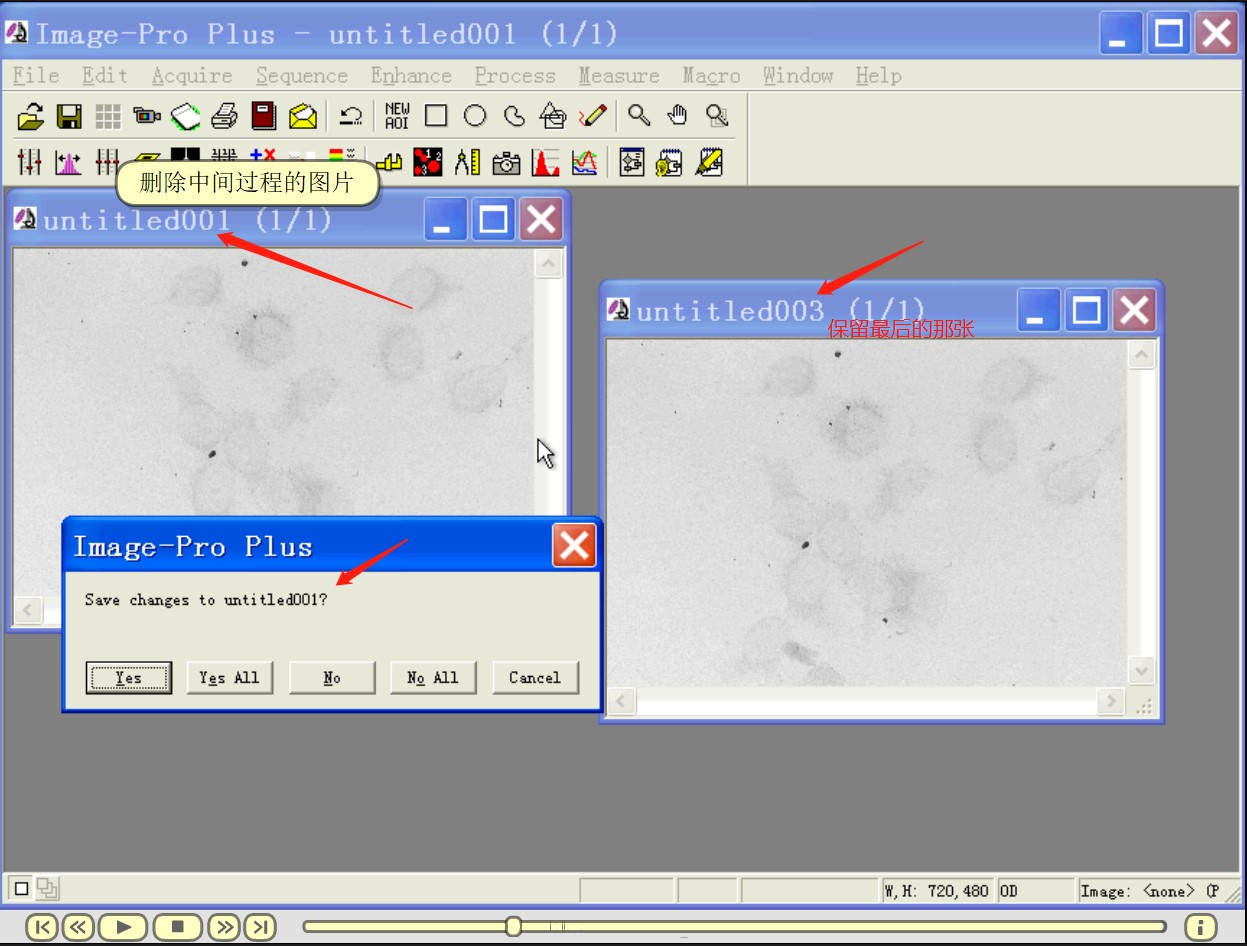The width and height of the screenshot is (1247, 946).
Task: Open the Sequence menu
Action: [302, 75]
